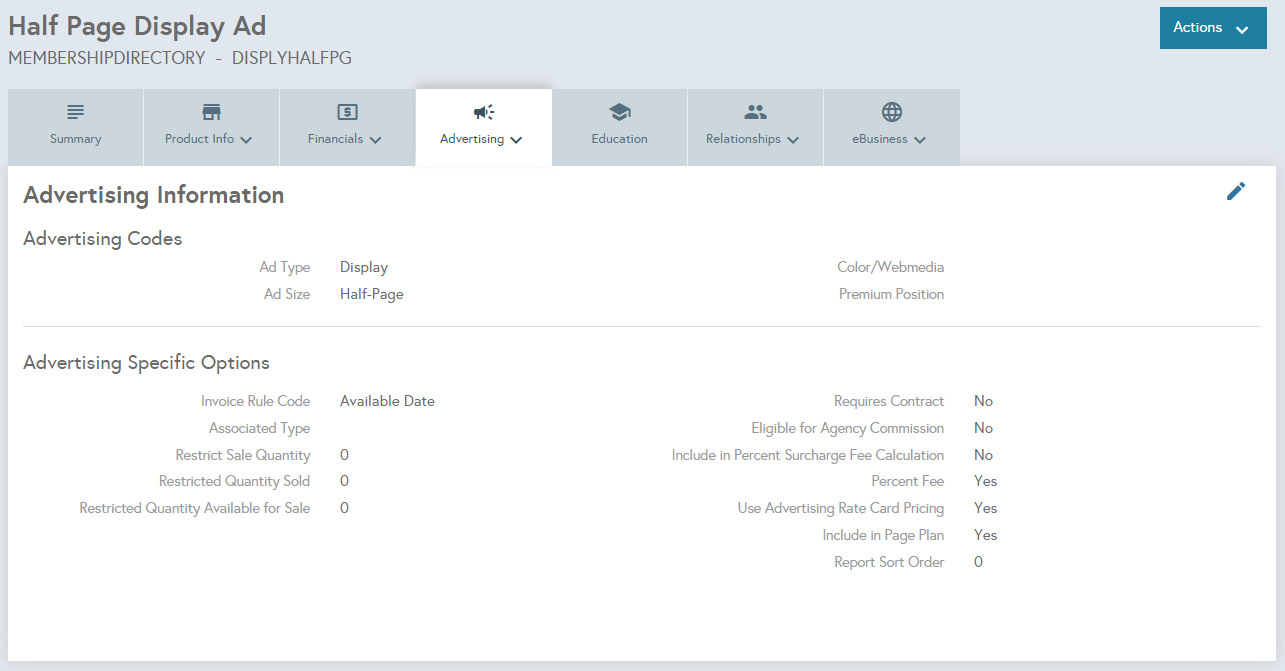
Task: Click the Color/Webmedia label
Action: tap(890, 268)
